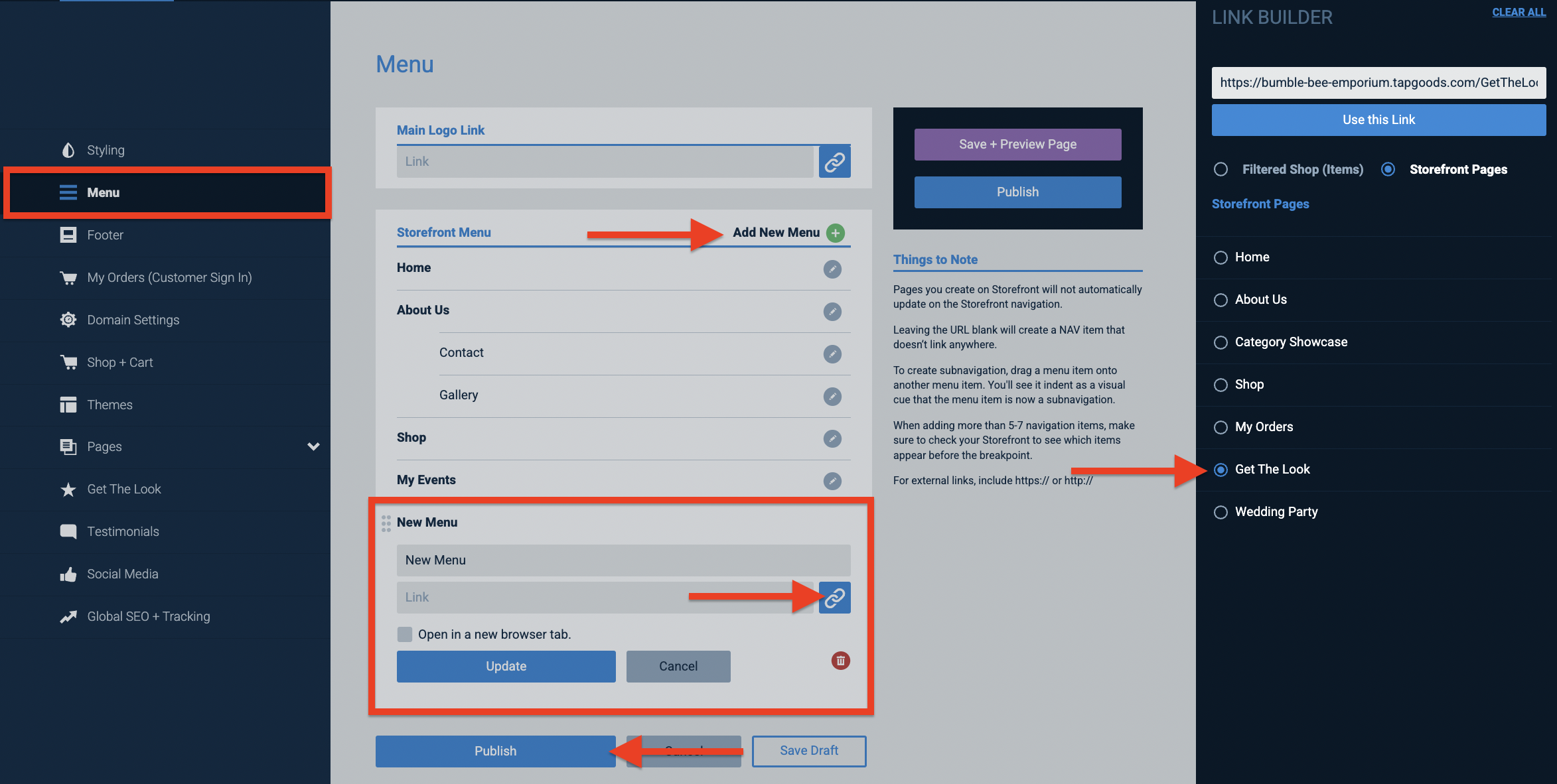
Task: Click Save + Preview Page button
Action: pyautogui.click(x=1017, y=144)
